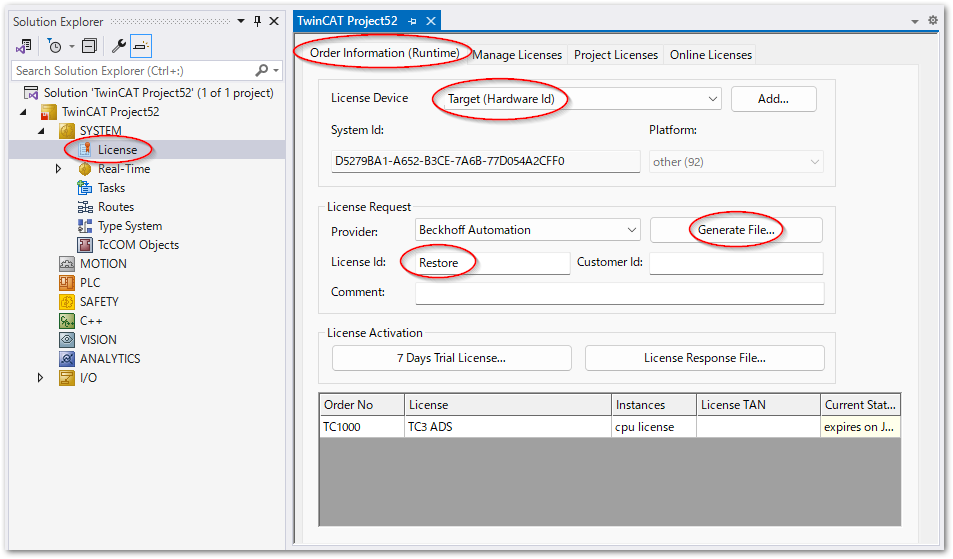Click the TcCOM Objects icon
Viewport: 953px width, 559px height.
click(86, 245)
